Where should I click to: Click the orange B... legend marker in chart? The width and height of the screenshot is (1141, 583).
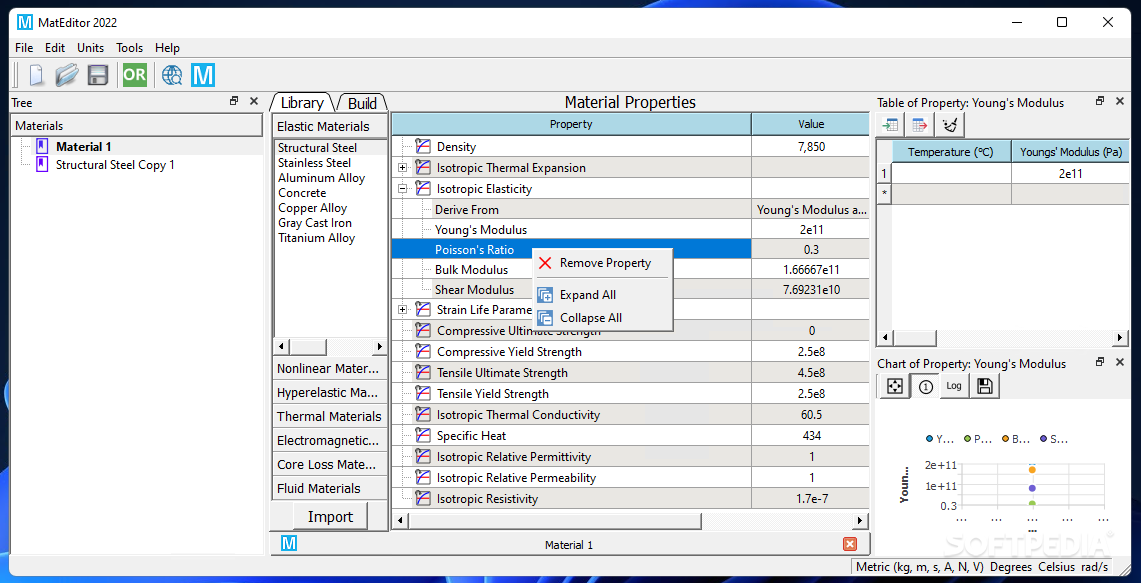coord(1004,439)
